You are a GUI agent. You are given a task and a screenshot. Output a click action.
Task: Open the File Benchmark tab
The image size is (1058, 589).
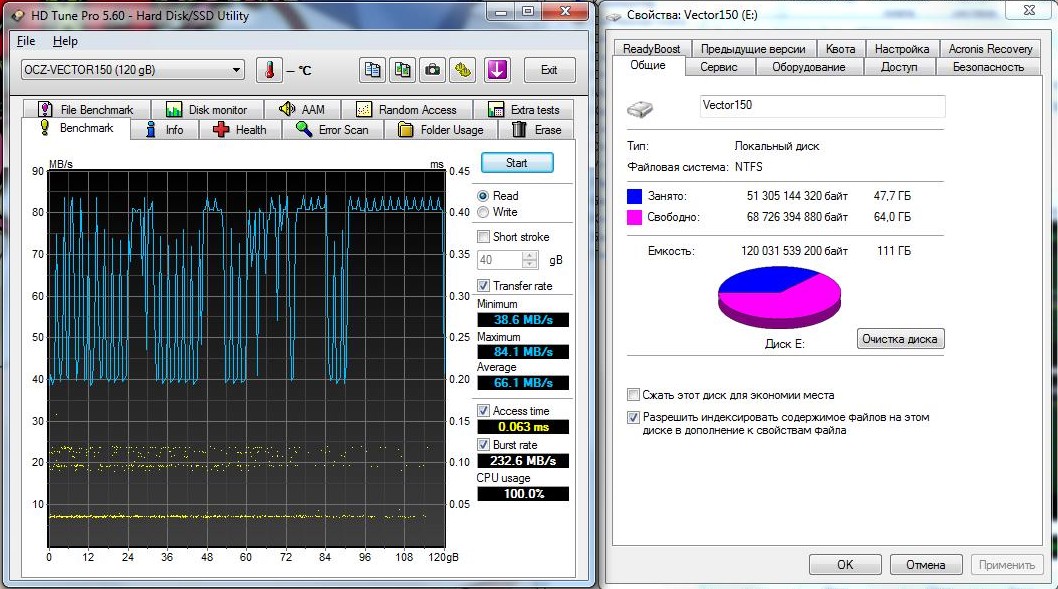[86, 109]
